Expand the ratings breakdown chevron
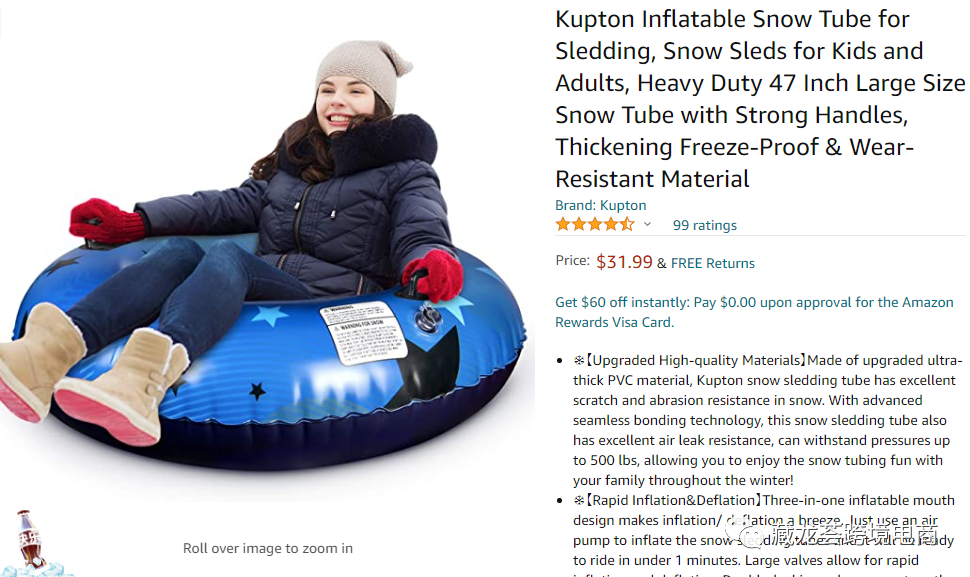This screenshot has height=577, width=970. point(647,224)
